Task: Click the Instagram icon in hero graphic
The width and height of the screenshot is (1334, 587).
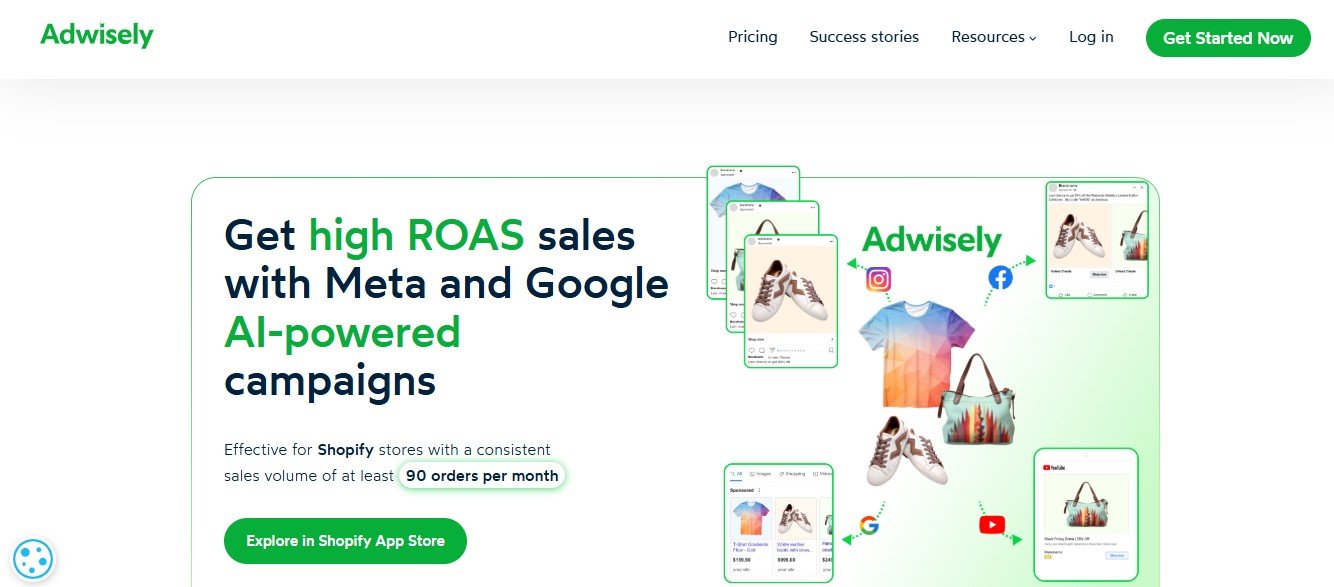Action: tap(879, 279)
